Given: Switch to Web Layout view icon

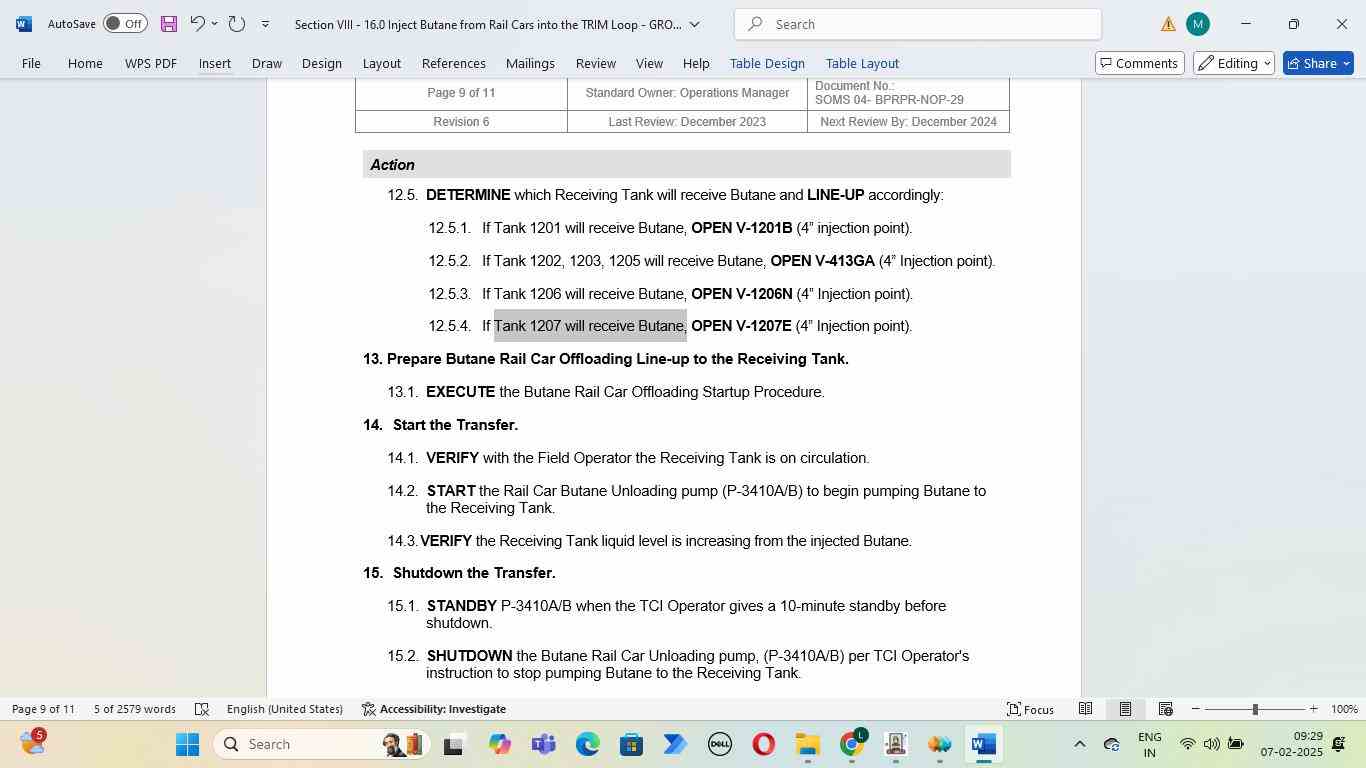Looking at the screenshot, I should click(1165, 709).
